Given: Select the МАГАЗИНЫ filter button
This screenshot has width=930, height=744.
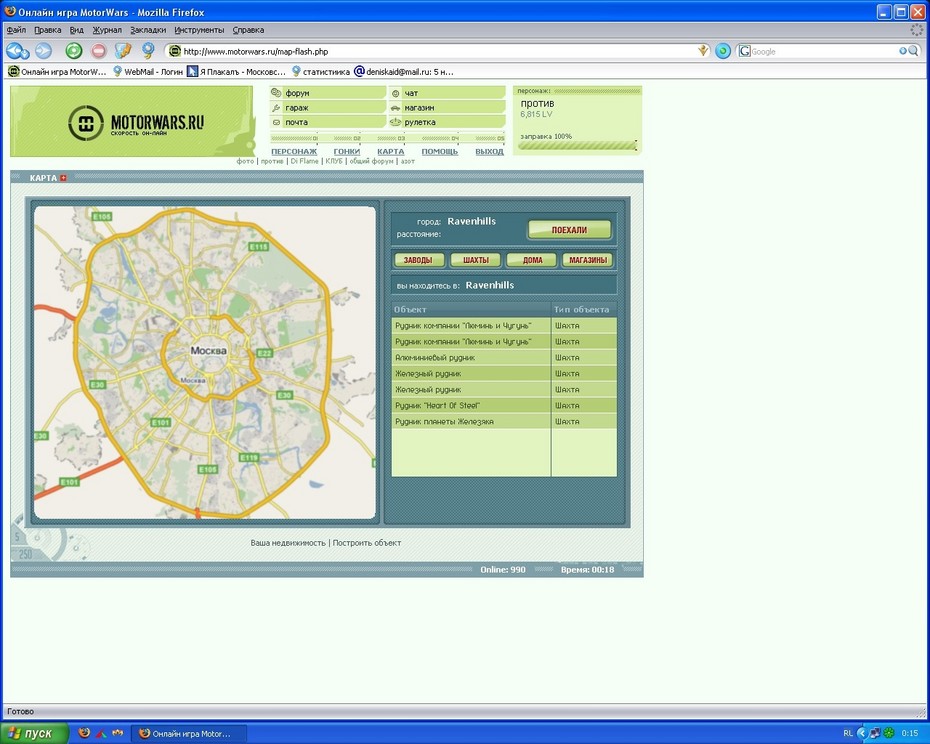Looking at the screenshot, I should (x=587, y=260).
